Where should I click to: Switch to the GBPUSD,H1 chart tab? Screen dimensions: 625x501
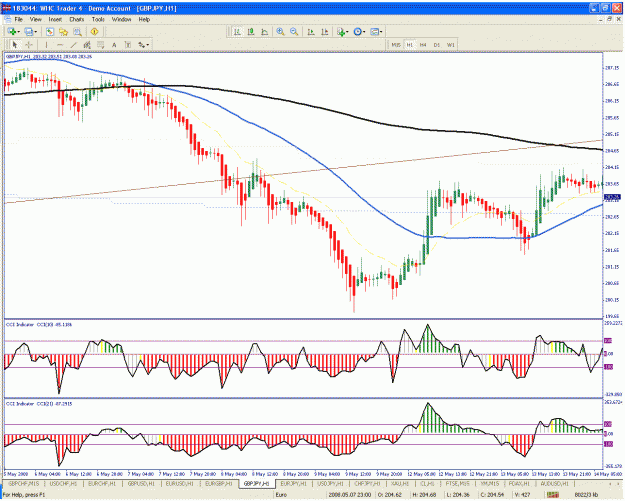click(x=141, y=483)
